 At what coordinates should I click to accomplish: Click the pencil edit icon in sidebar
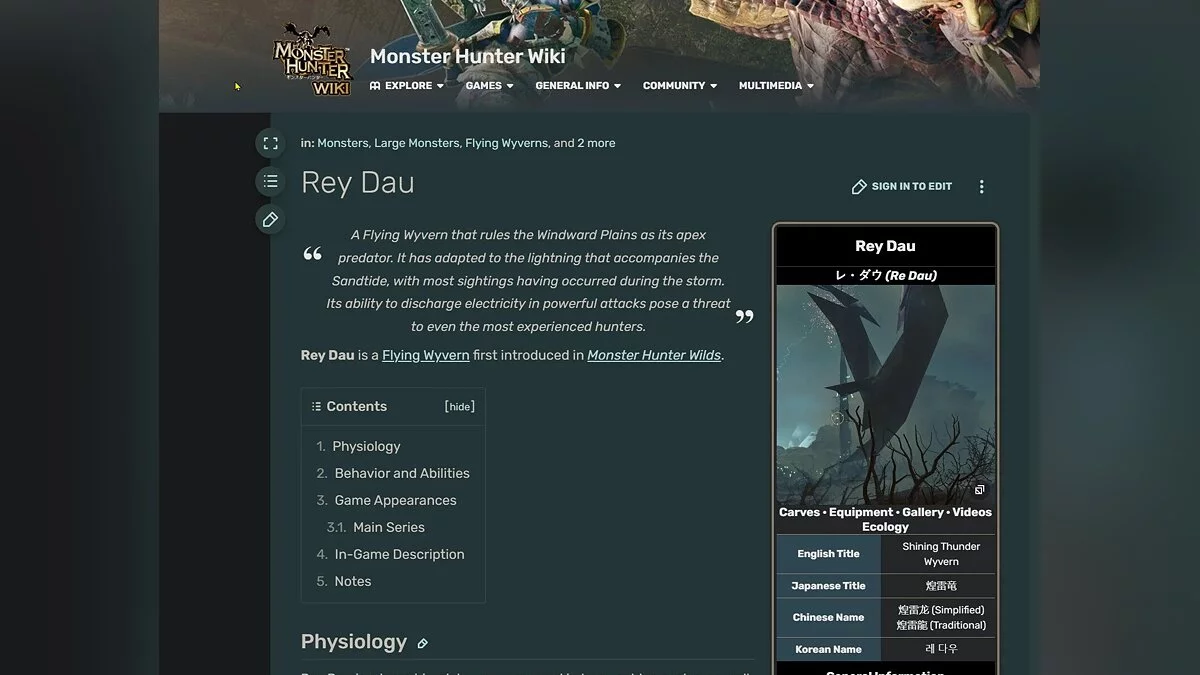click(x=270, y=219)
